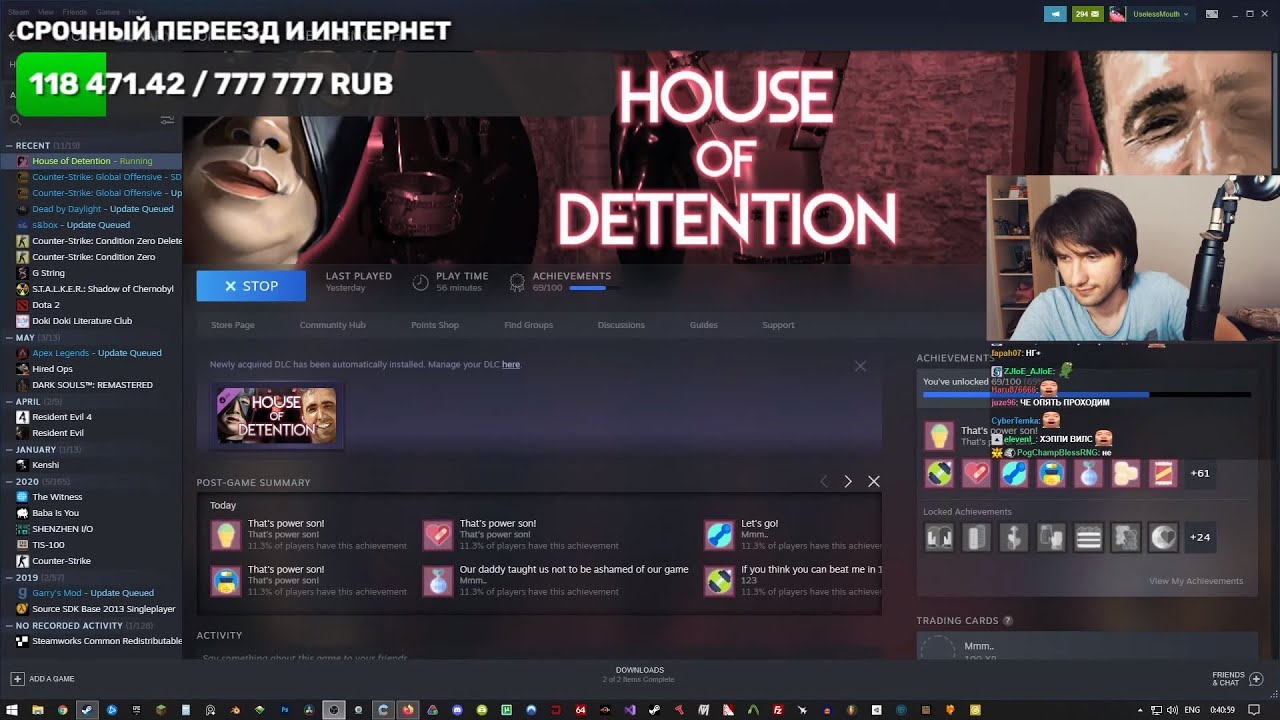
Task: Open the Trading Cards help question mark
Action: click(x=1008, y=621)
